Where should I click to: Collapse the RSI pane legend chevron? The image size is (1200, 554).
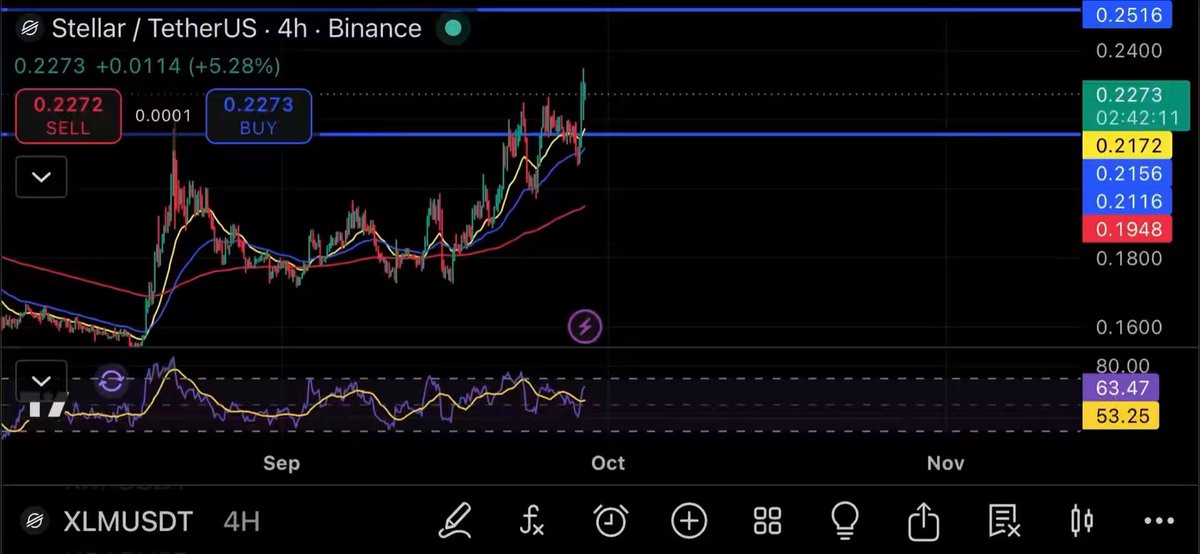tap(41, 381)
